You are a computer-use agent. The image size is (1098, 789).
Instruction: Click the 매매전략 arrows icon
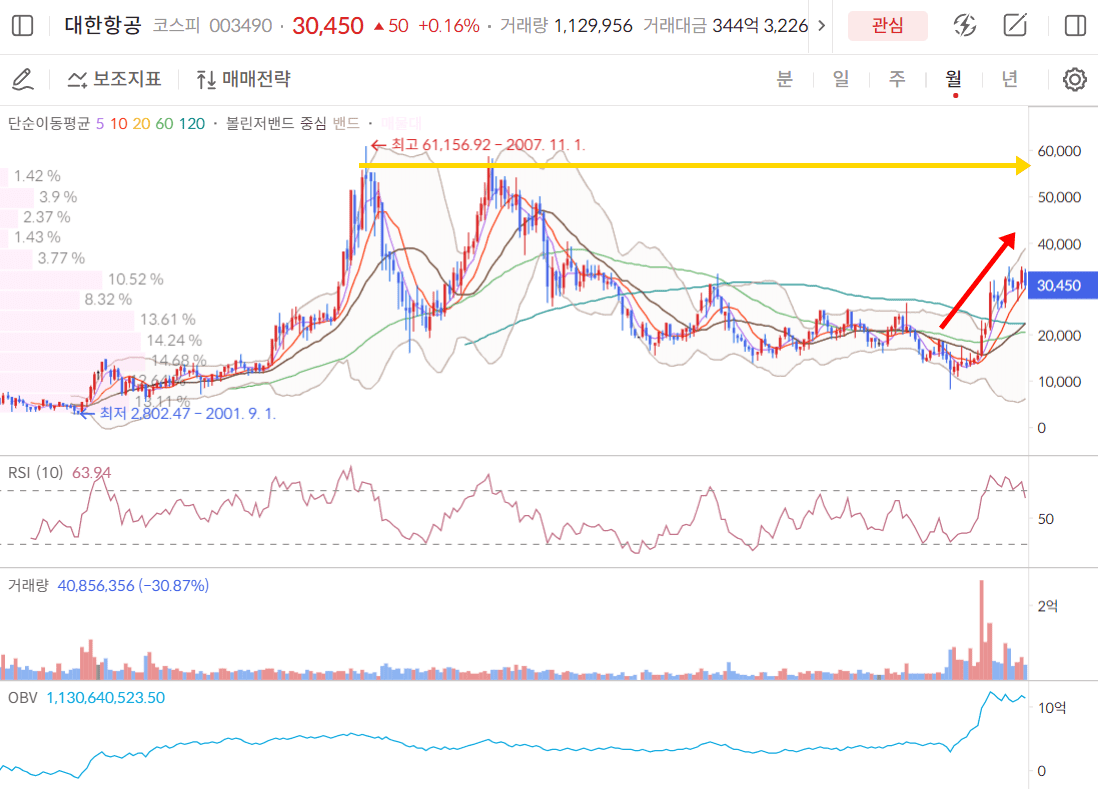[x=206, y=79]
